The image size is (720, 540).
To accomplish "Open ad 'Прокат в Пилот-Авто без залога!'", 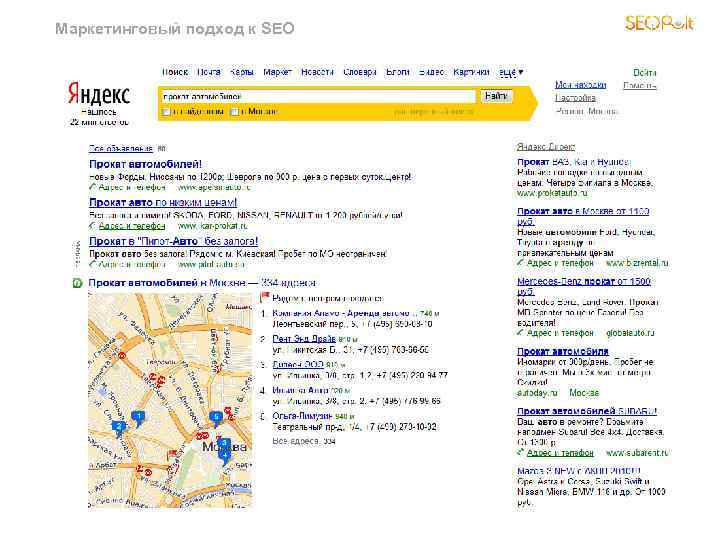I will coord(174,241).
